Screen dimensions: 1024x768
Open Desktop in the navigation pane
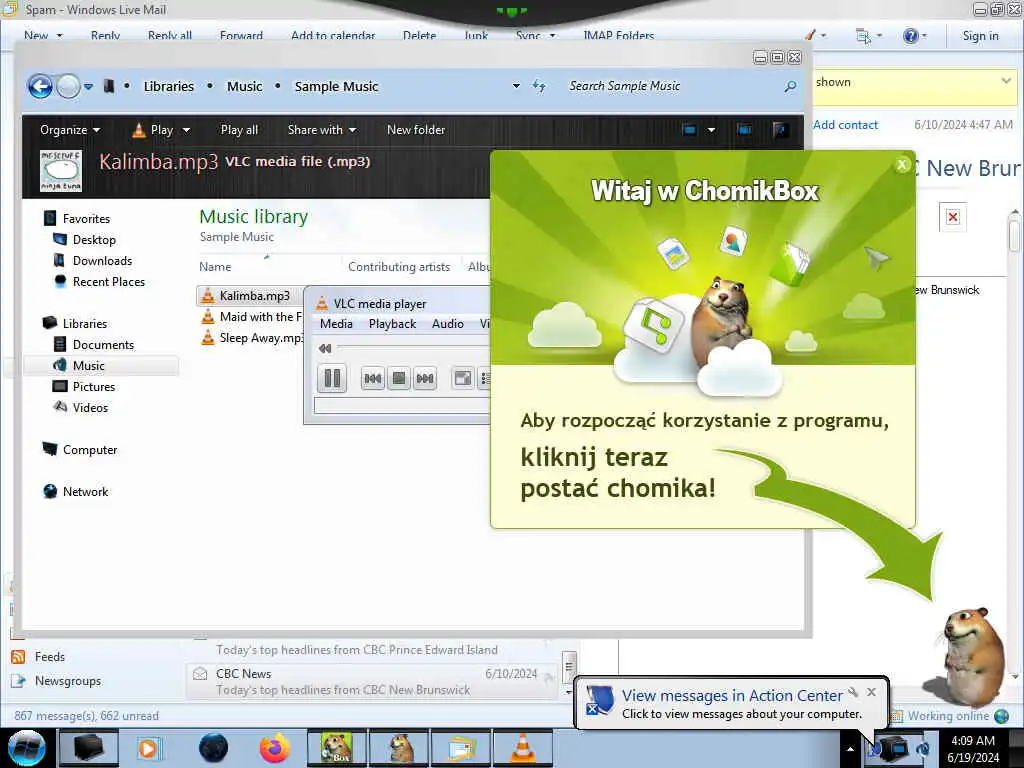click(84, 240)
